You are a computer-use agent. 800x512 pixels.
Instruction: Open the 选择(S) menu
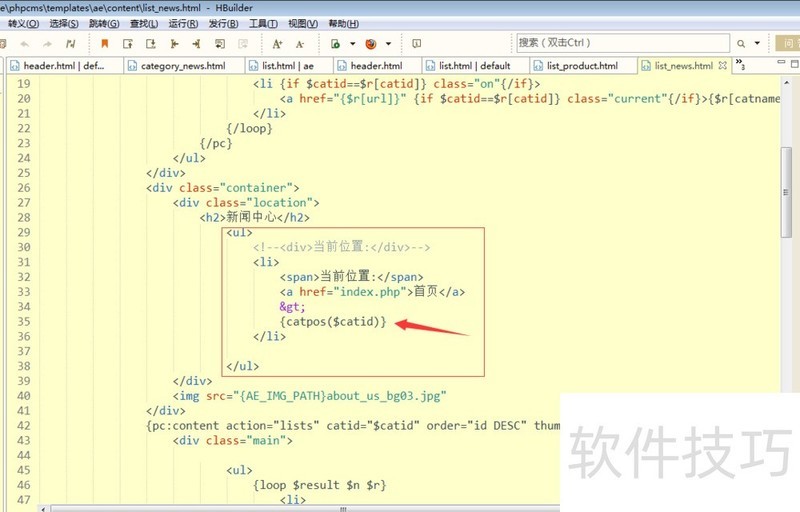(x=64, y=23)
